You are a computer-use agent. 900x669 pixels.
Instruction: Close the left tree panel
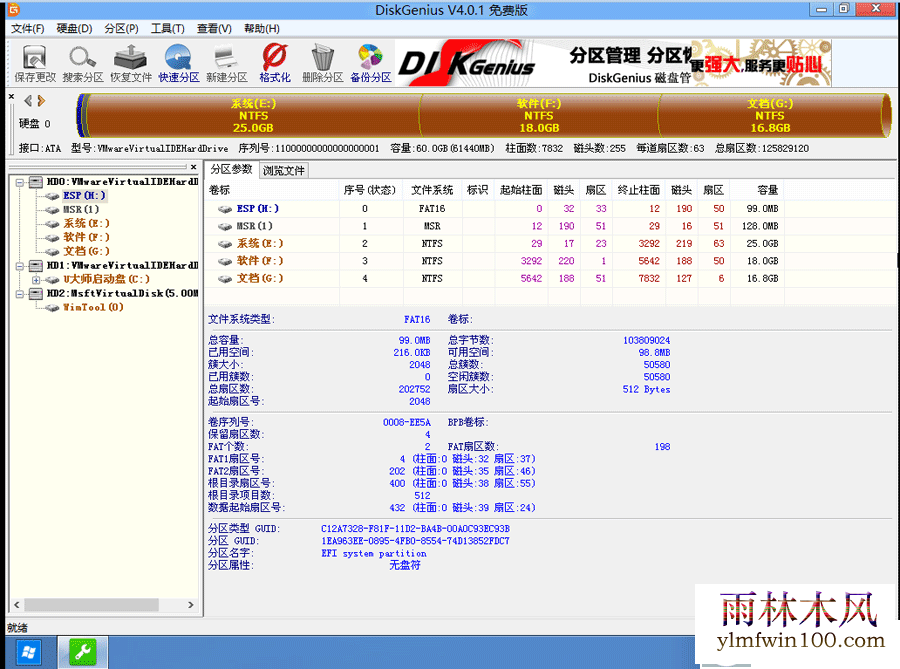point(193,167)
